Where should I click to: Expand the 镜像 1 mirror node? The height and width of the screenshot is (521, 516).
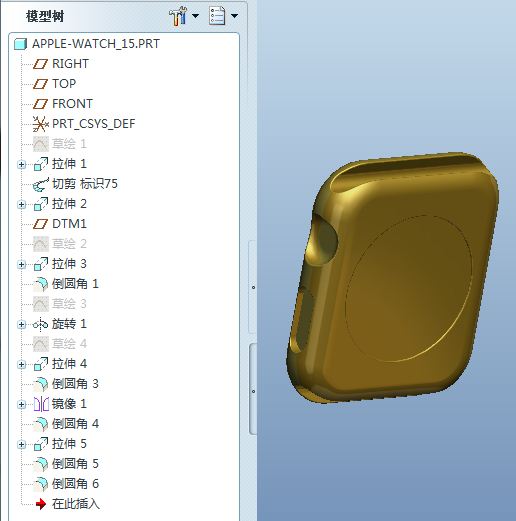tap(22, 404)
